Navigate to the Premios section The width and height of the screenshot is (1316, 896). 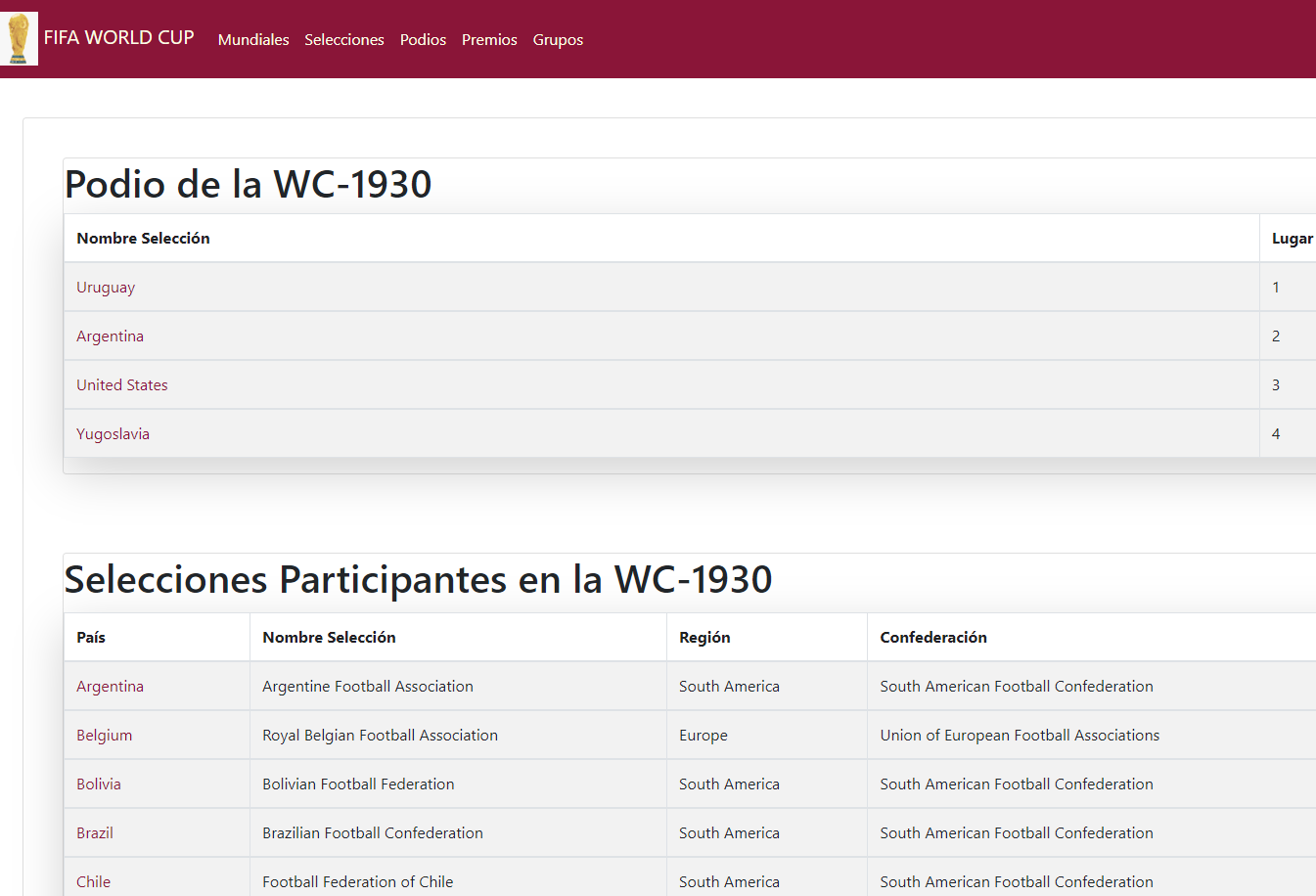489,40
